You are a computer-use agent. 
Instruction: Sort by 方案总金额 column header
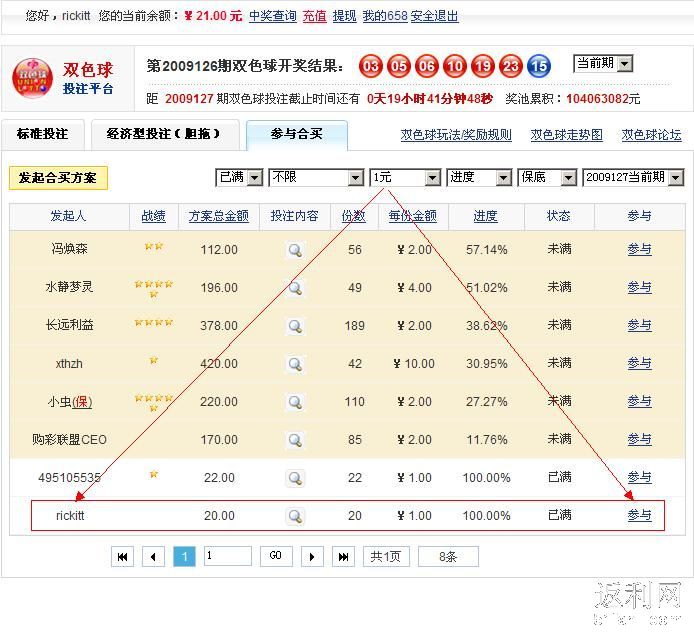pos(218,216)
